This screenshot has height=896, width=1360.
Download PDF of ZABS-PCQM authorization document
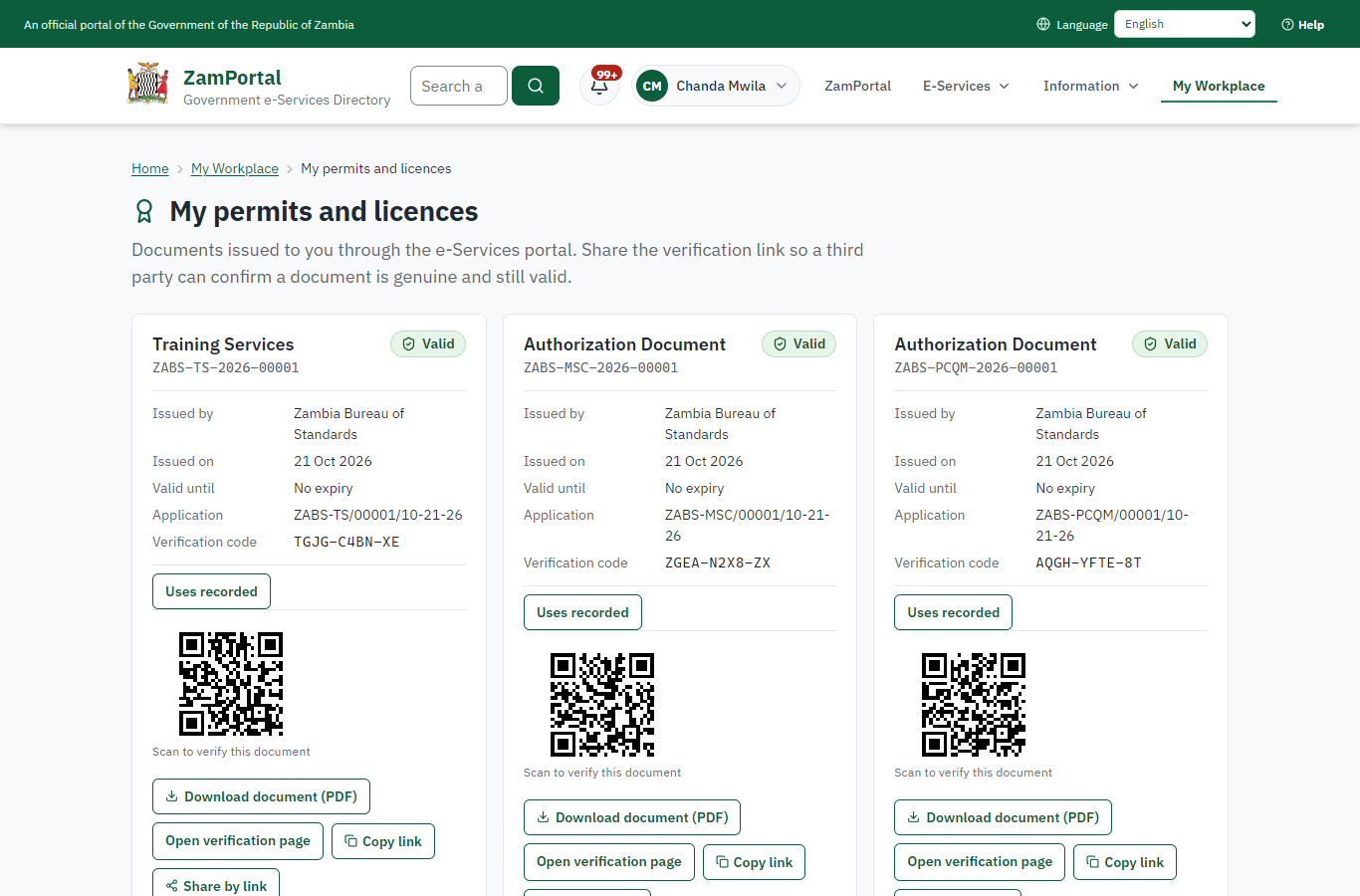coord(1003,817)
